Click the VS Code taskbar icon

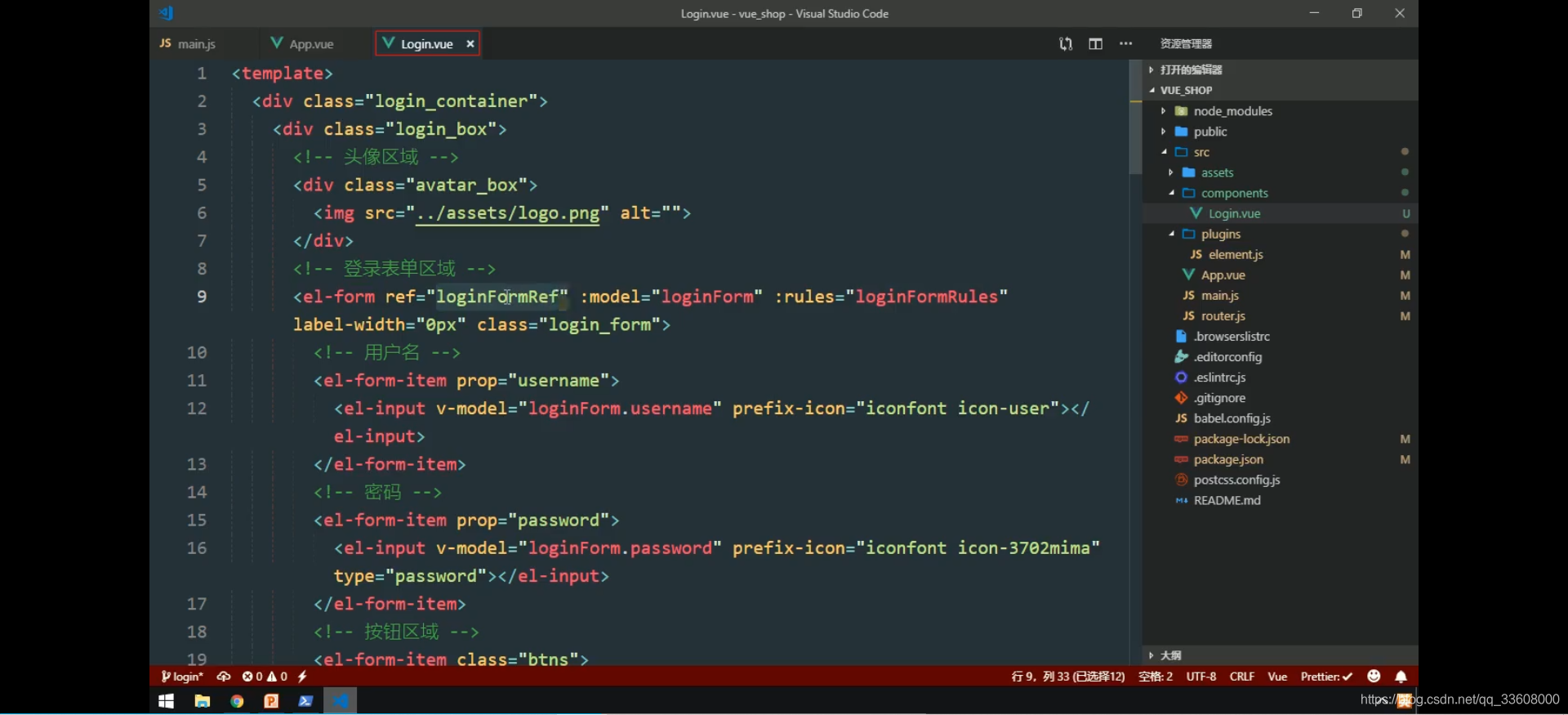(341, 701)
